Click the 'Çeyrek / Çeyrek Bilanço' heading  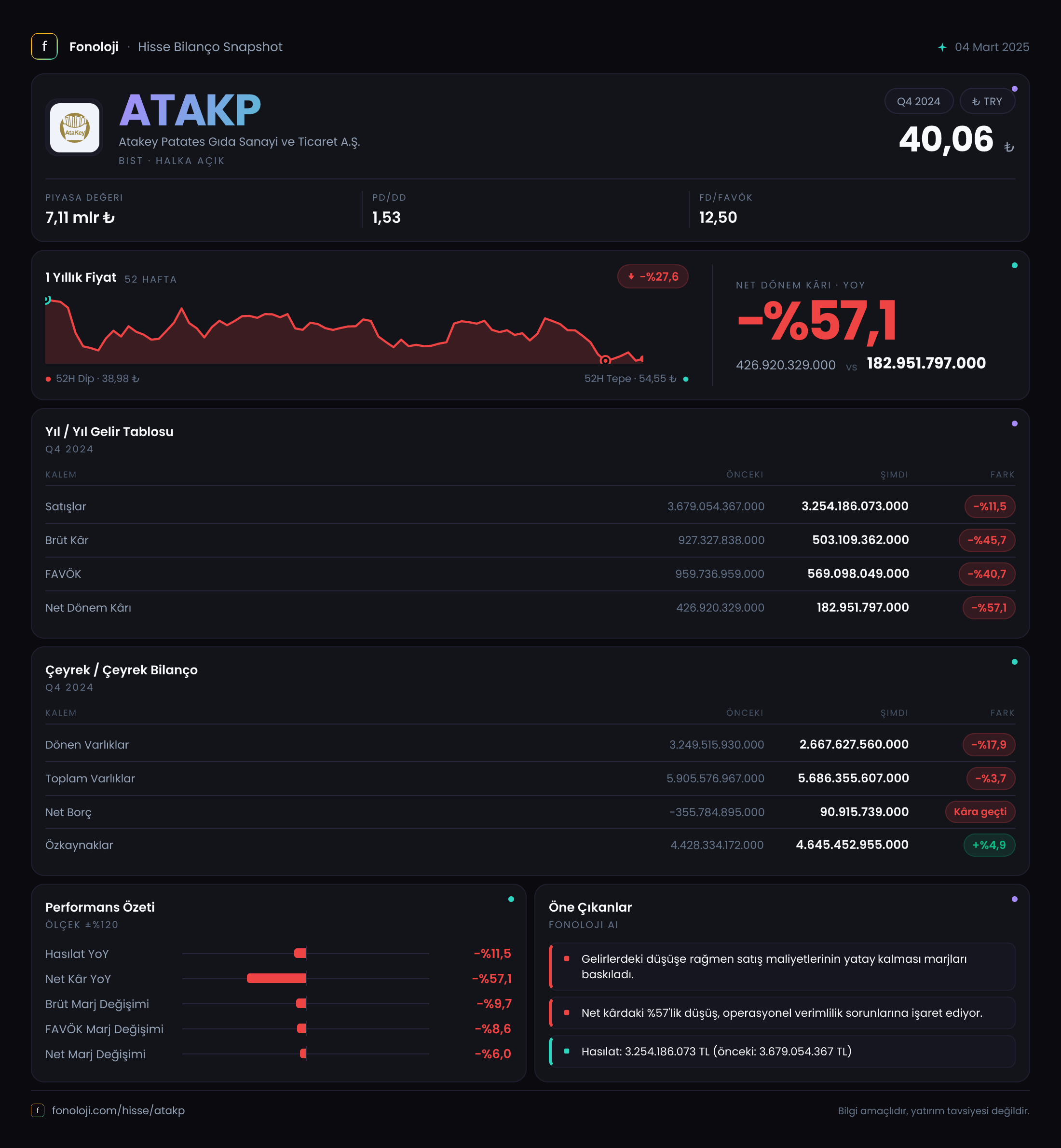121,670
